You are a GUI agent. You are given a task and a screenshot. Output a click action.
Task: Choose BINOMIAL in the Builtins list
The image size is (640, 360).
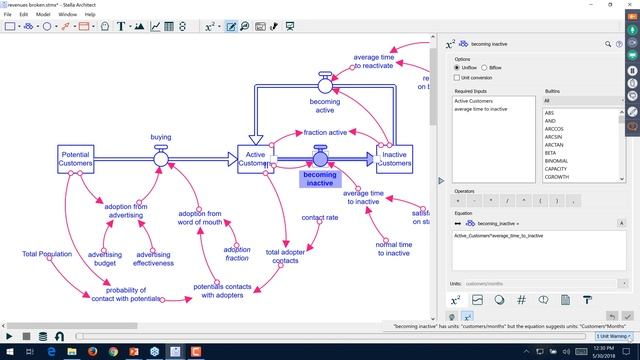click(556, 161)
